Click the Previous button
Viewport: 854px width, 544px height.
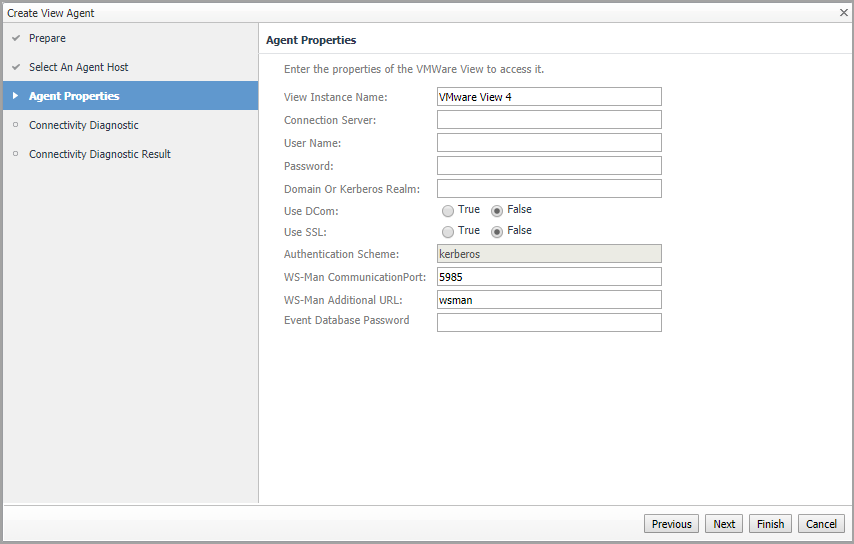coord(671,524)
